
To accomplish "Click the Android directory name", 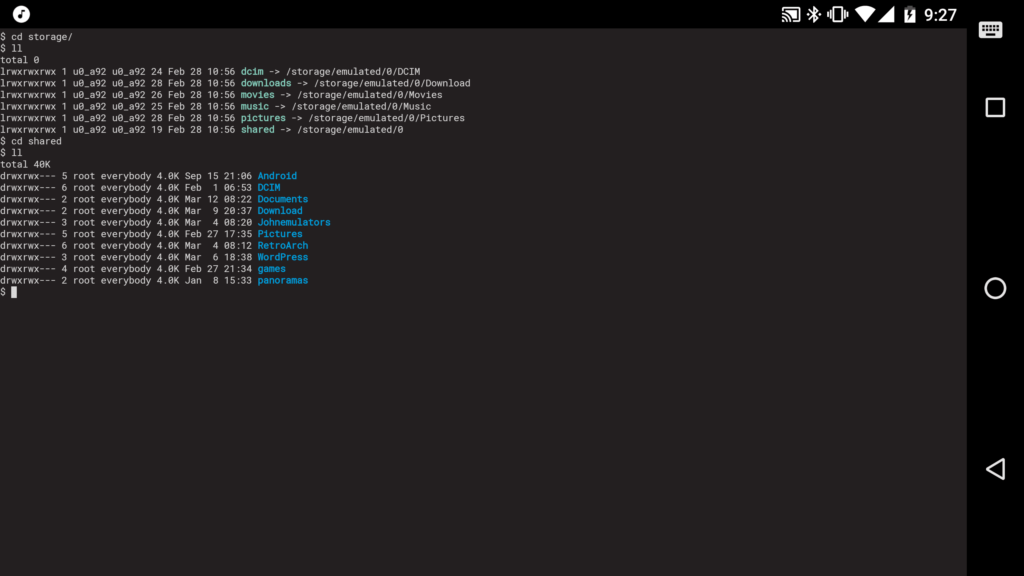I will 277,176.
